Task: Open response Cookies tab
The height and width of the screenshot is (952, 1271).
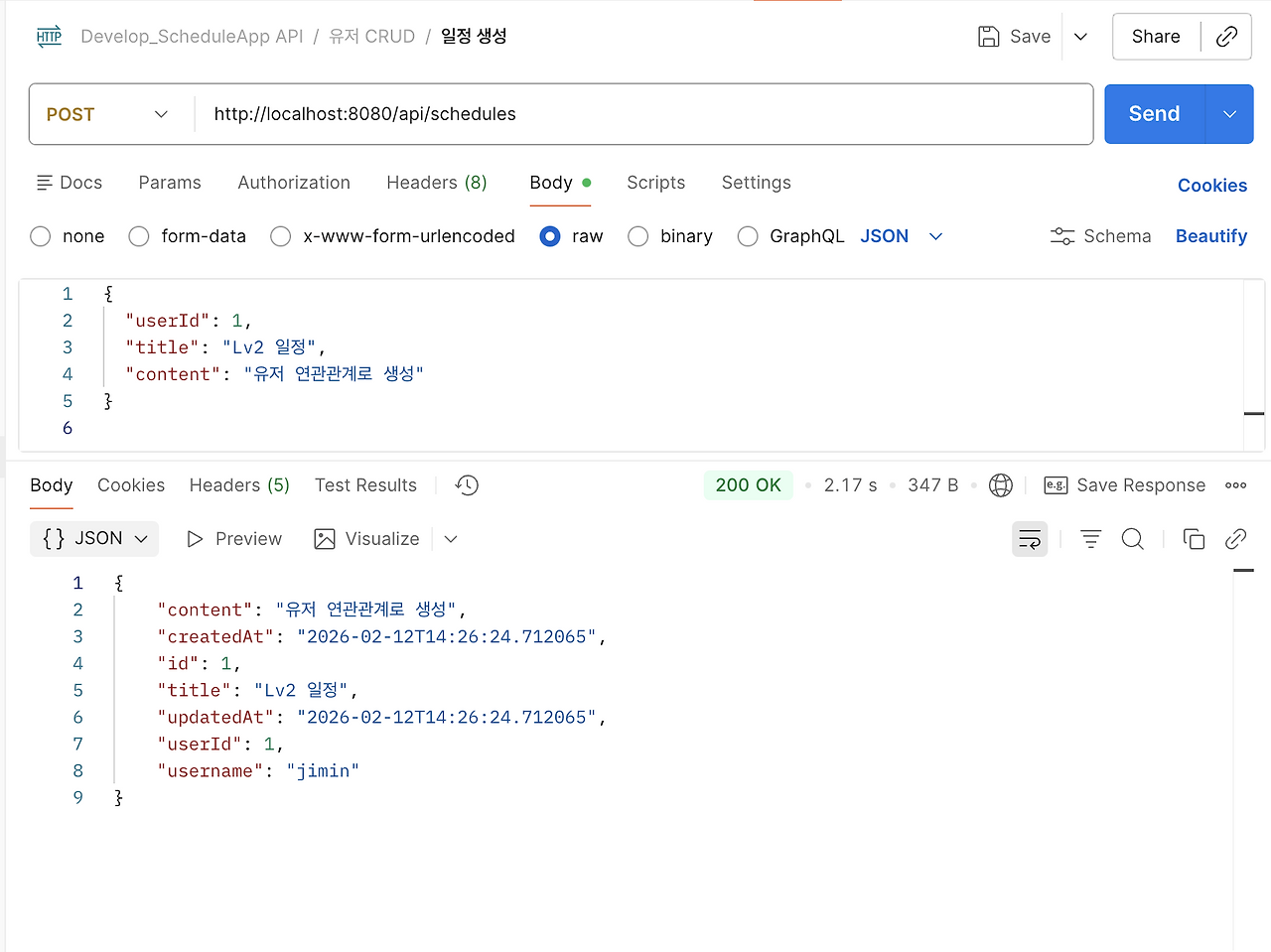Action: coord(131,485)
